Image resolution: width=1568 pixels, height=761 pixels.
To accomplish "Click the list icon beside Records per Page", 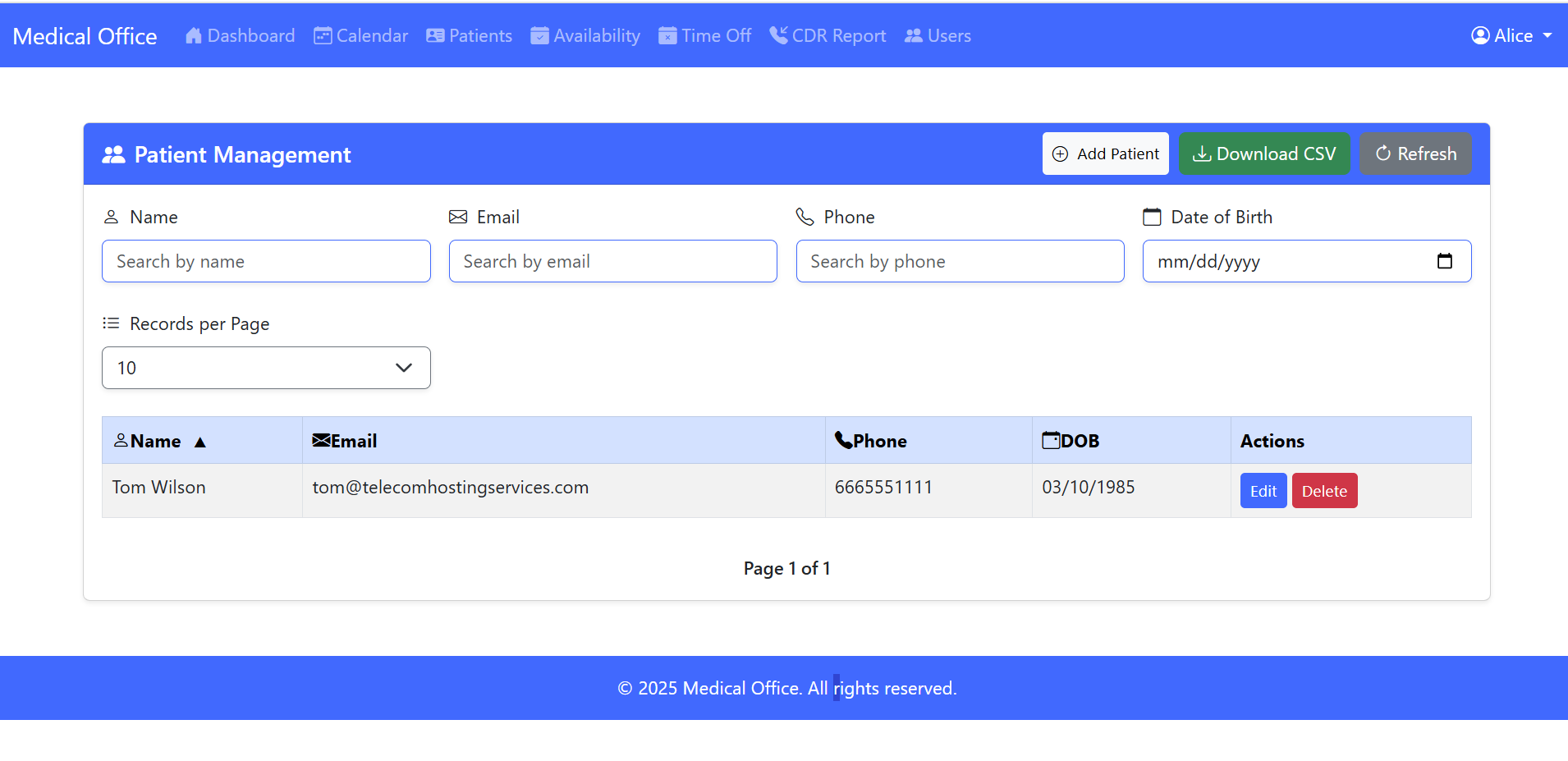I will coord(110,323).
